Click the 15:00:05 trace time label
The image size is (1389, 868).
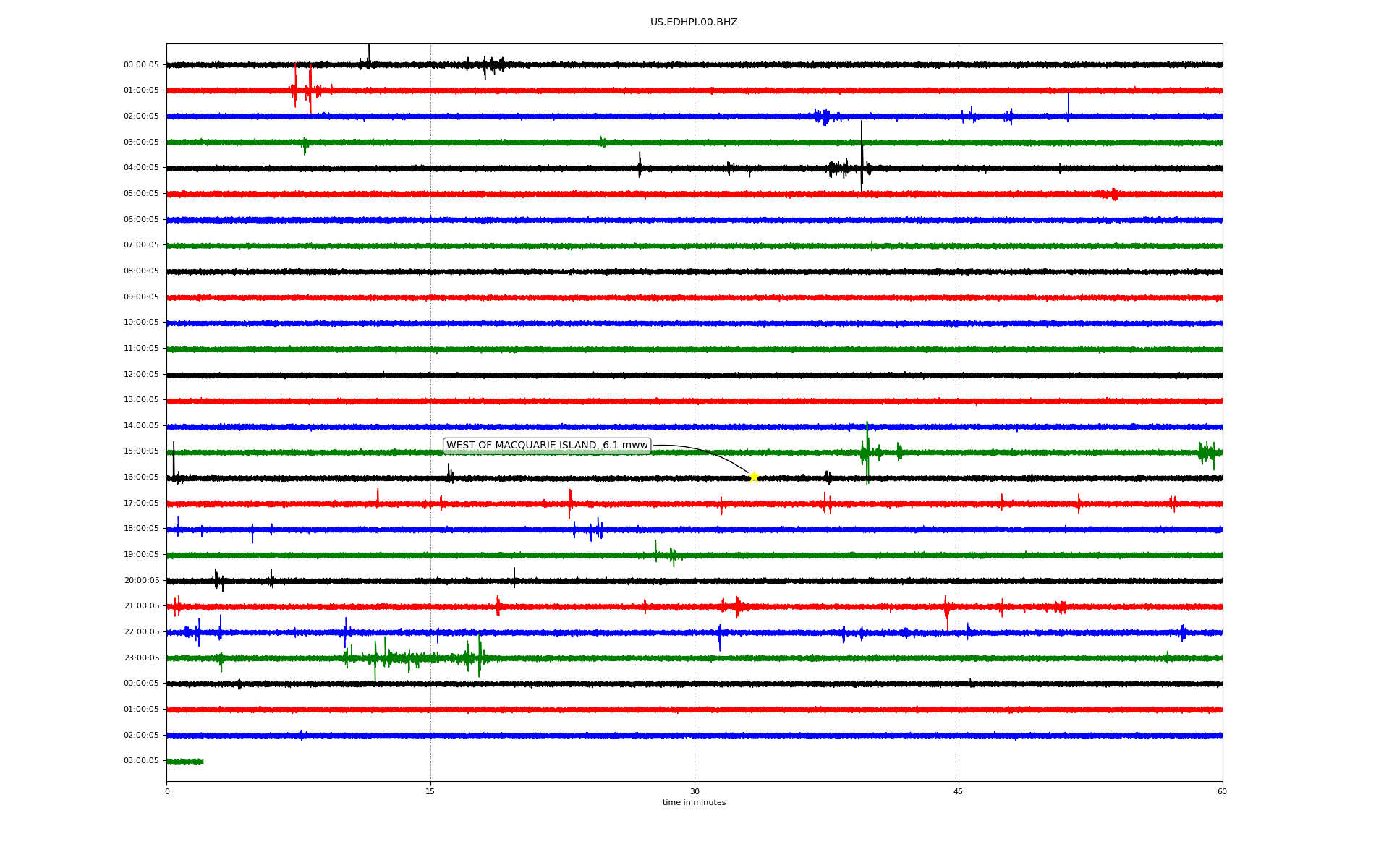141,451
